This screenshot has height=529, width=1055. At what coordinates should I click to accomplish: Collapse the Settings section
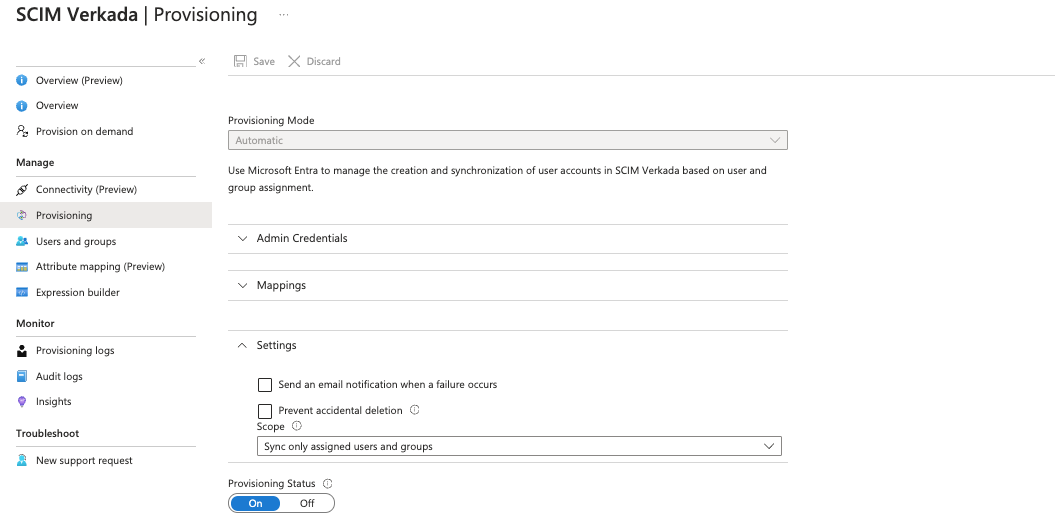276,345
